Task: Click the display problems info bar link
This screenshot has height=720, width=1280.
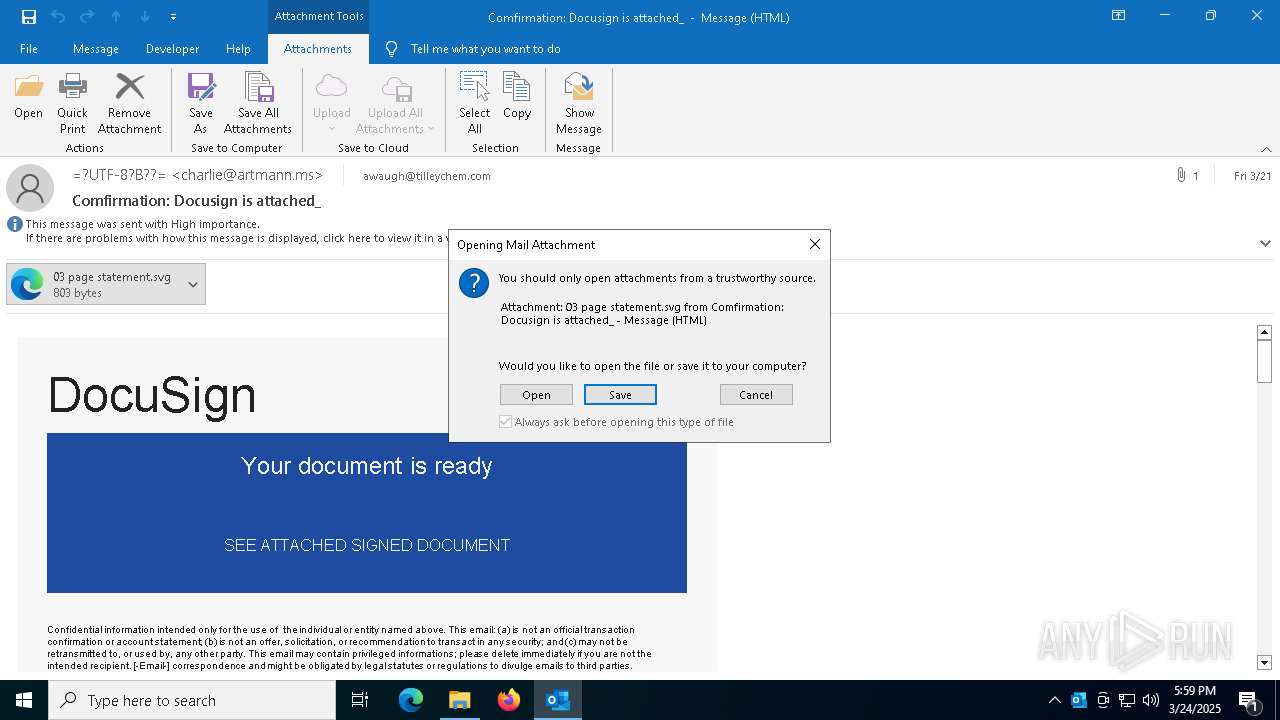Action: coord(236,238)
